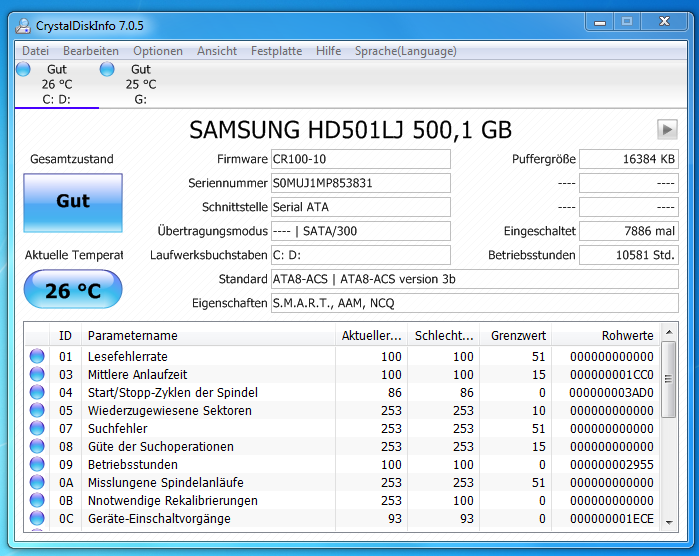Click the Nnotwendige Rekalibrierungen parameter name

click(173, 501)
